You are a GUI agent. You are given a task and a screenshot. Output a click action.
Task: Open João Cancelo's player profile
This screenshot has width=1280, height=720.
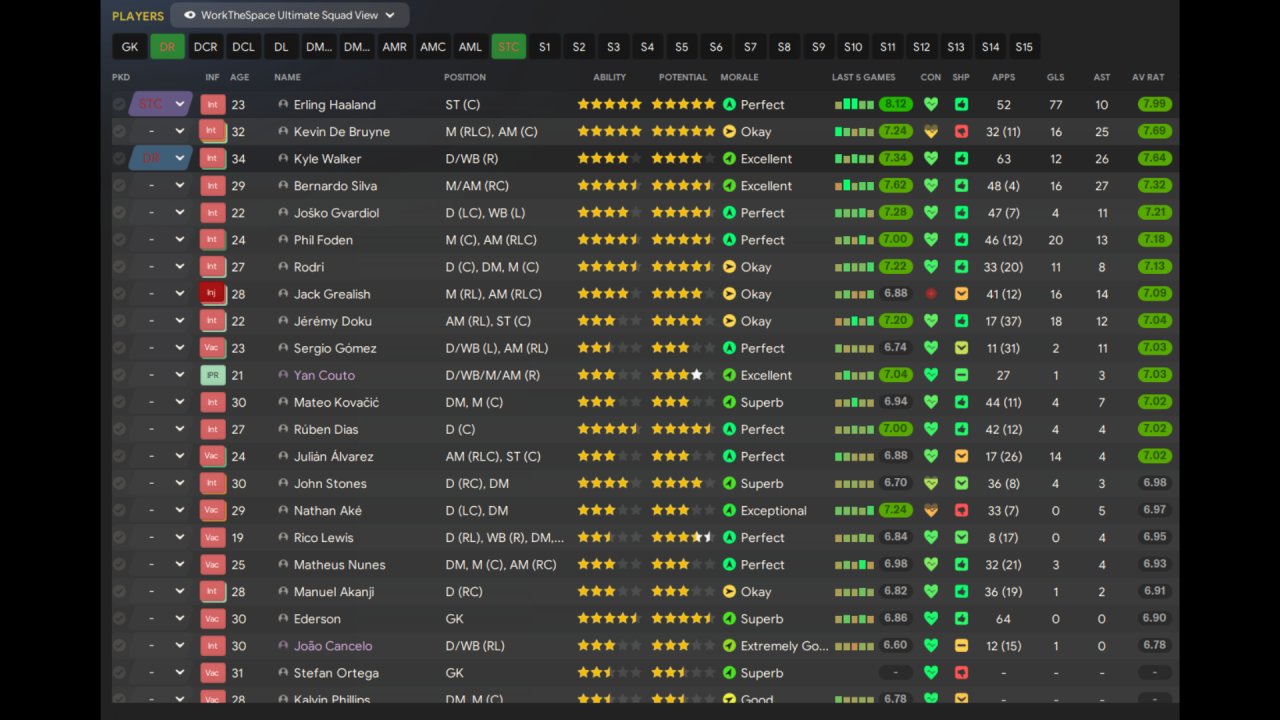point(333,646)
